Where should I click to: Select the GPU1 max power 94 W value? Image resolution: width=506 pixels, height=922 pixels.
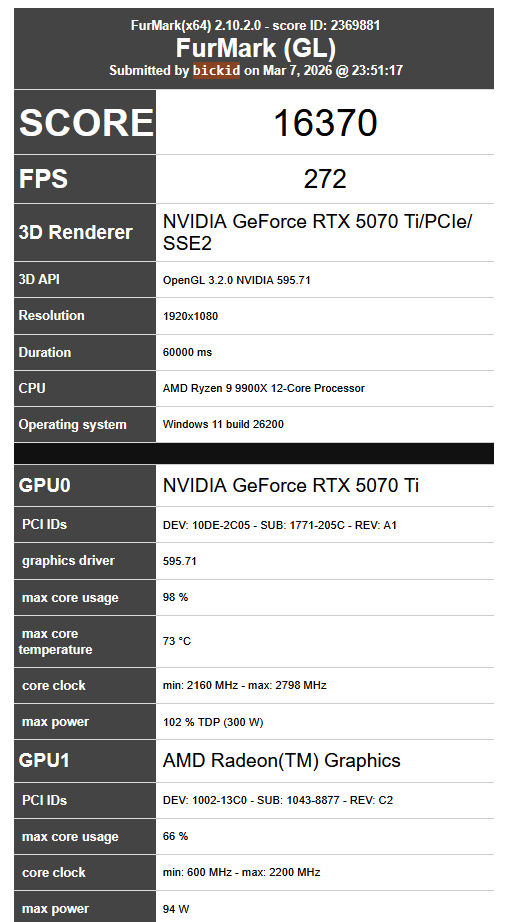(176, 909)
